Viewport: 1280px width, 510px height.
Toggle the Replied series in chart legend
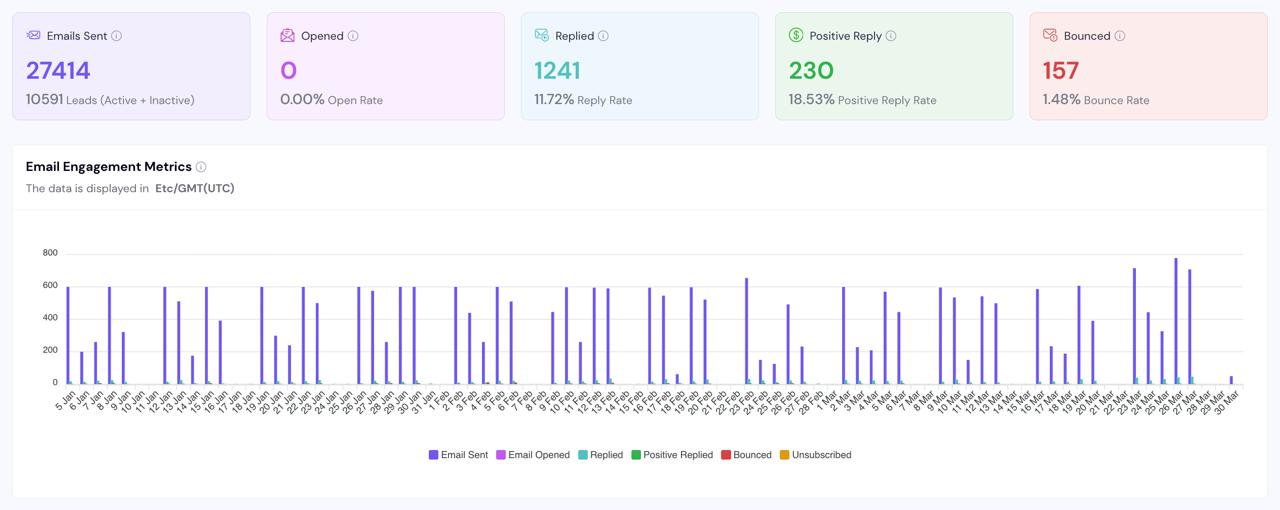tap(600, 455)
